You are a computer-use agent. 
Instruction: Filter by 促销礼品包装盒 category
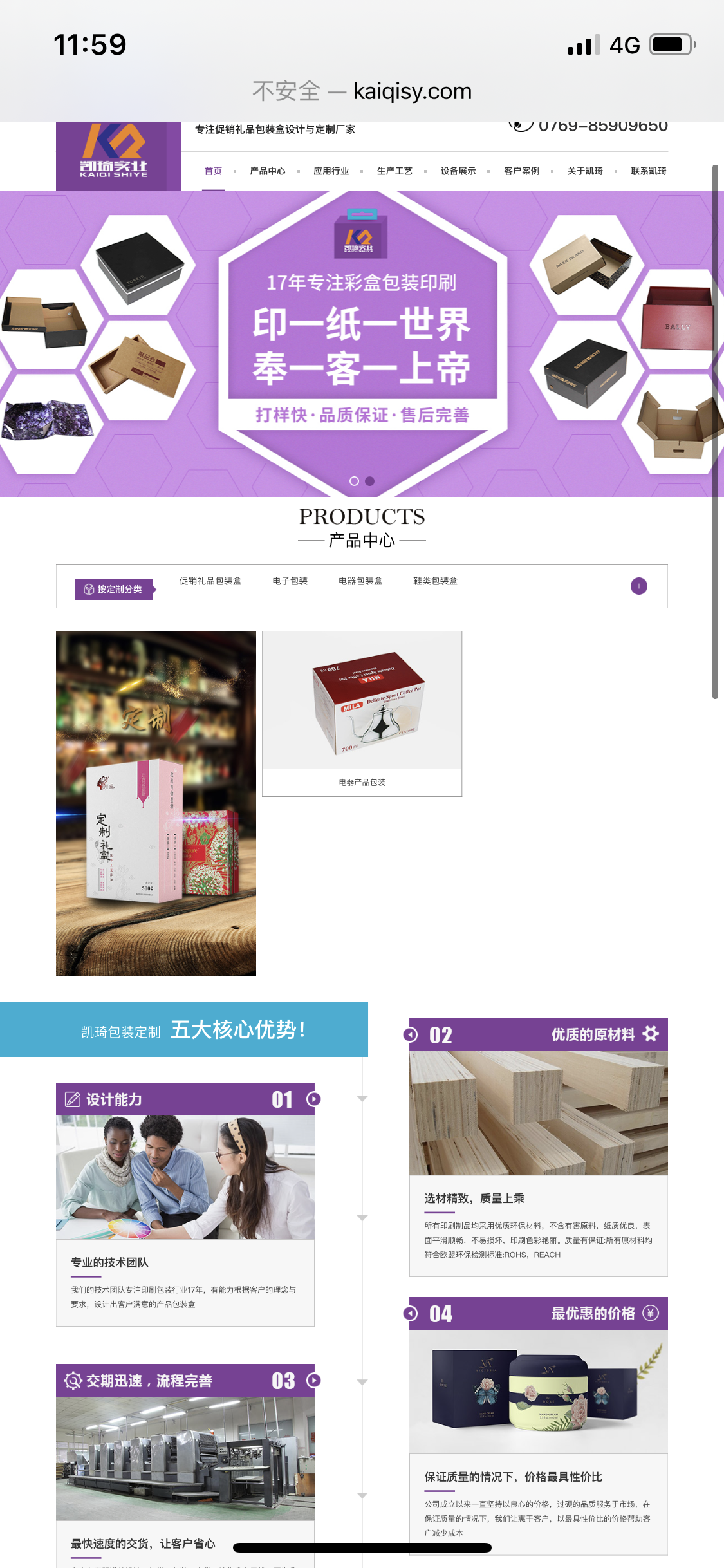(210, 581)
